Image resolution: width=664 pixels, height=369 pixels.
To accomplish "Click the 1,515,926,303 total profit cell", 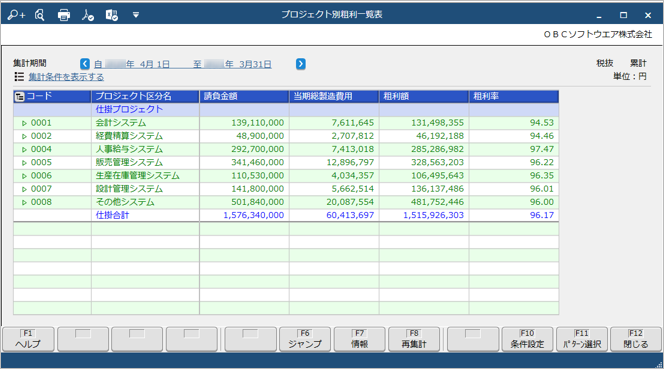I will (424, 215).
